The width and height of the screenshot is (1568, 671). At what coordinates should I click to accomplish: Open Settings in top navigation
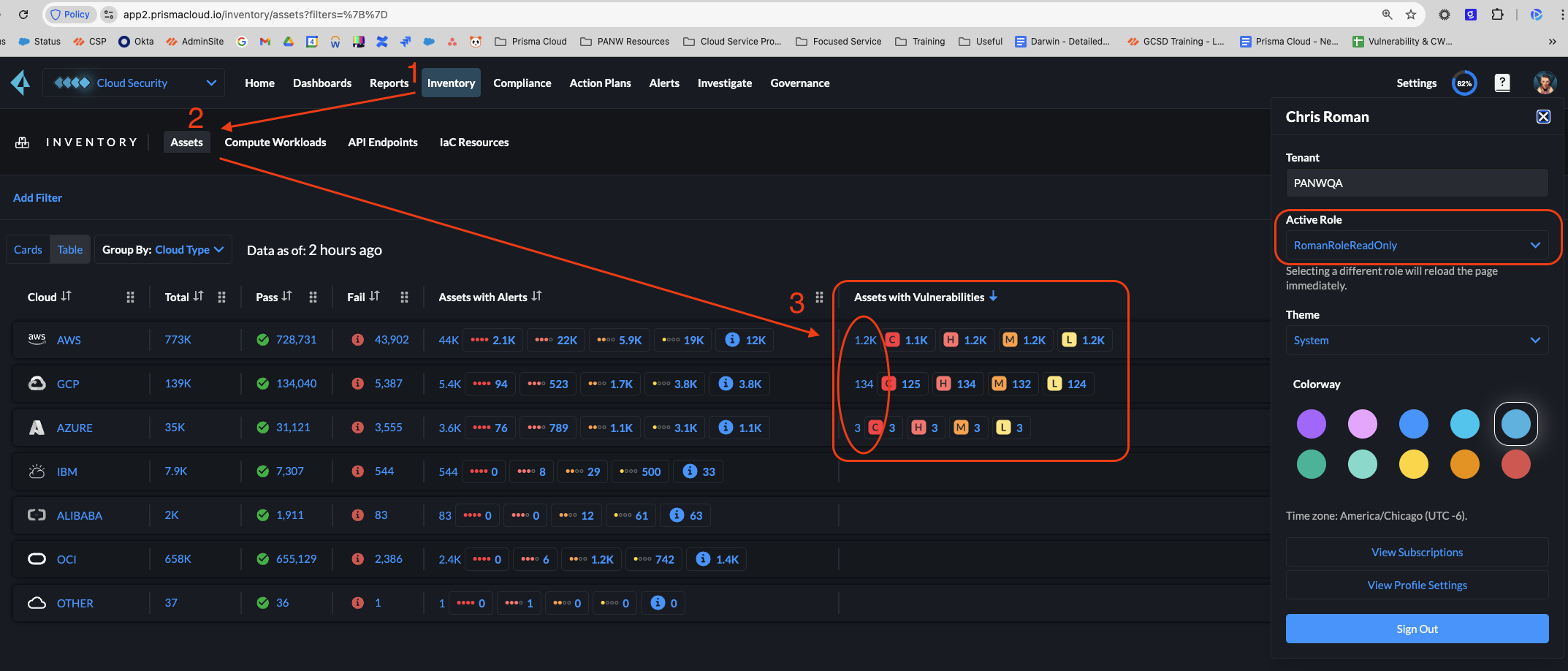point(1416,83)
